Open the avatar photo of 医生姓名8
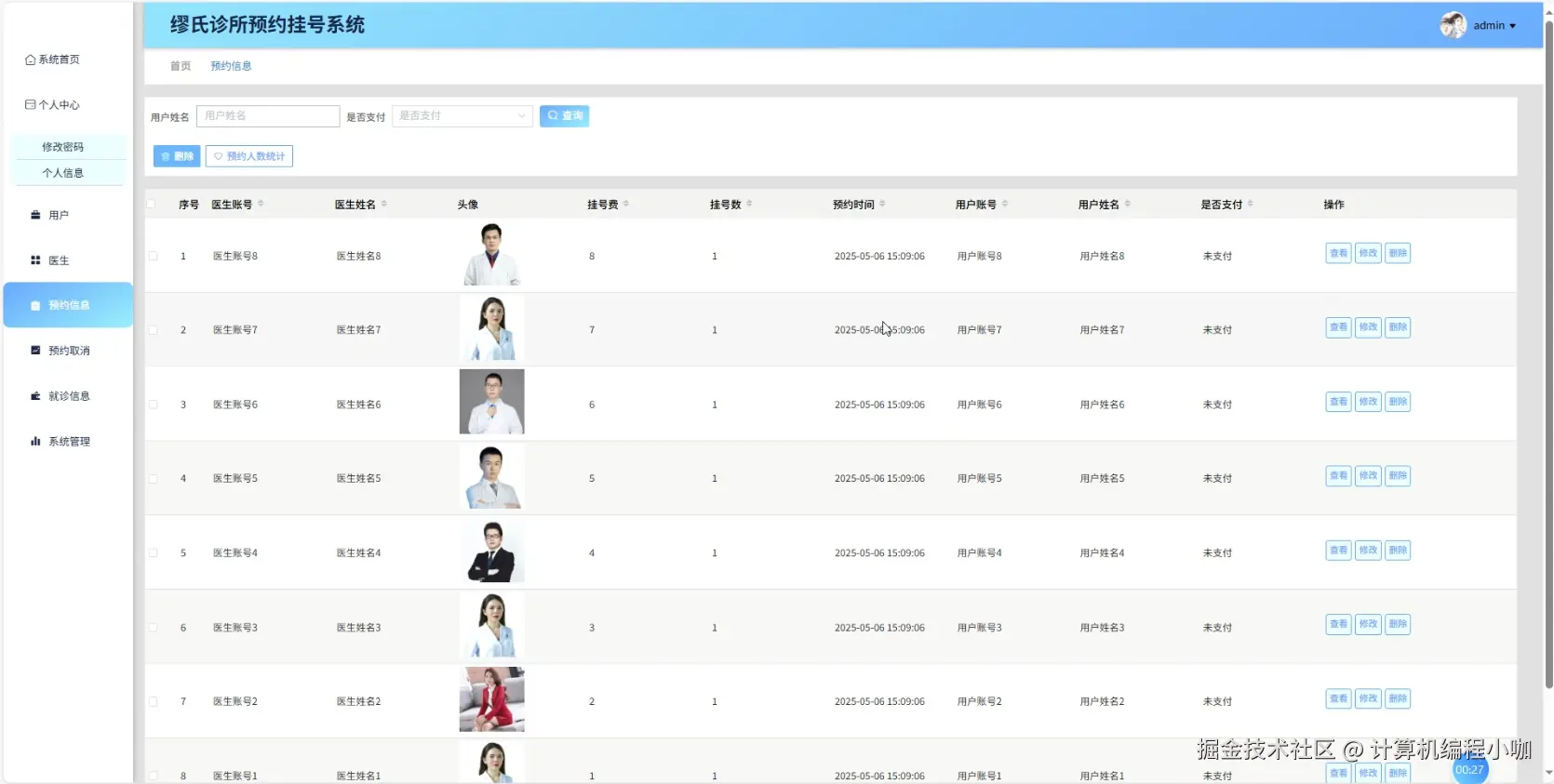The width and height of the screenshot is (1554, 784). pyautogui.click(x=491, y=254)
